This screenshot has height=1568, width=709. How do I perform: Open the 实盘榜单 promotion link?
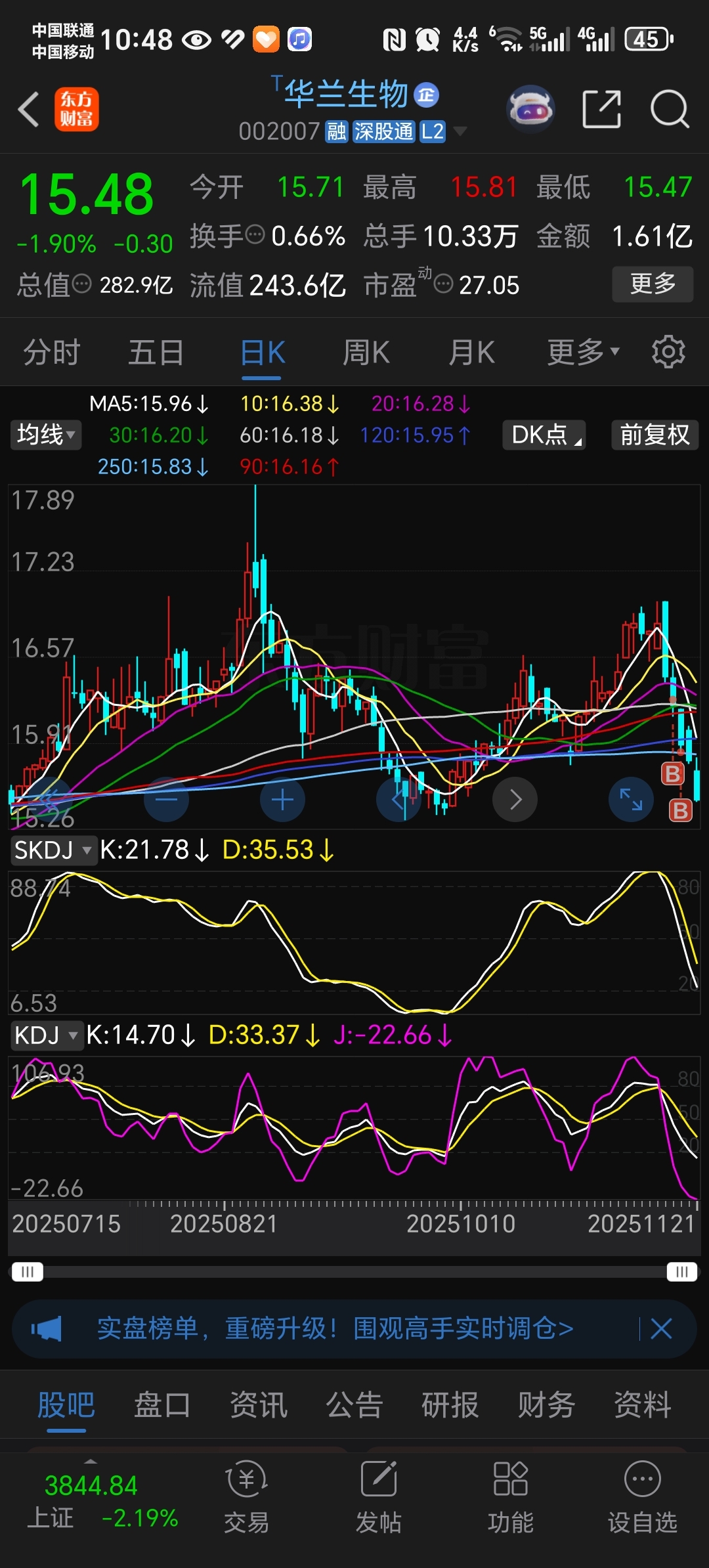click(x=335, y=1329)
